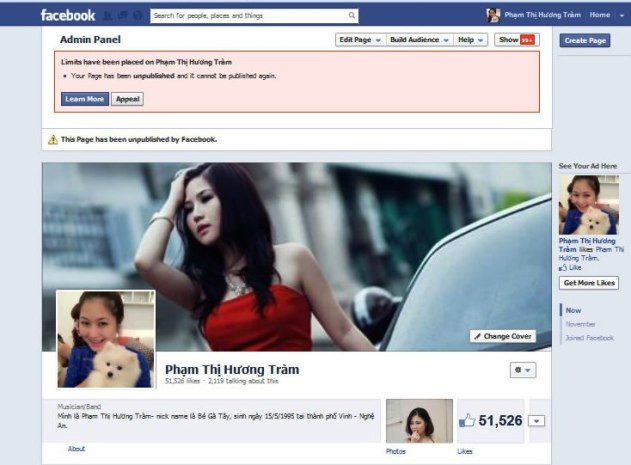The width and height of the screenshot is (631, 465).
Task: Go to Home in the header
Action: tap(600, 15)
